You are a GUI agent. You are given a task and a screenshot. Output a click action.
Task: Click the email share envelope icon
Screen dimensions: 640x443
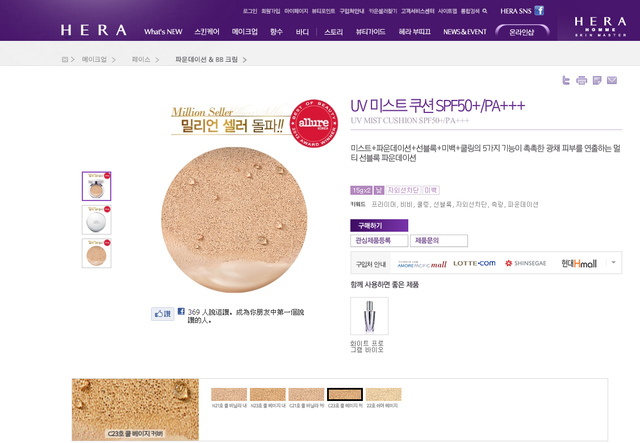click(x=611, y=80)
